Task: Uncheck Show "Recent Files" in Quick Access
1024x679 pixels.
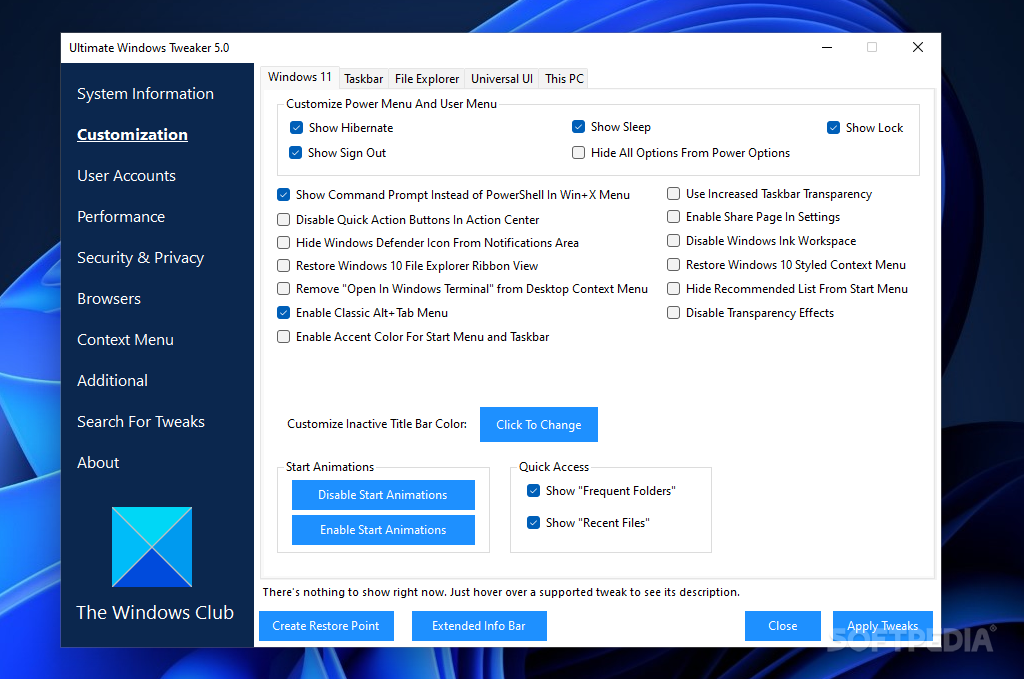Action: point(534,522)
